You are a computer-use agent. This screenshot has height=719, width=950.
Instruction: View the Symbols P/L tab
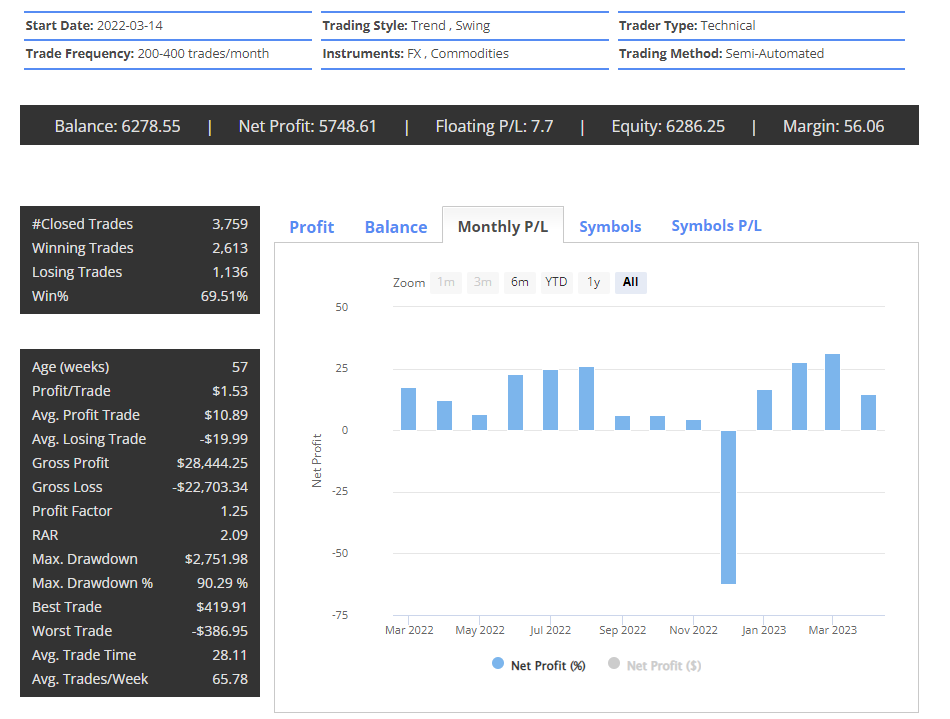tap(716, 227)
